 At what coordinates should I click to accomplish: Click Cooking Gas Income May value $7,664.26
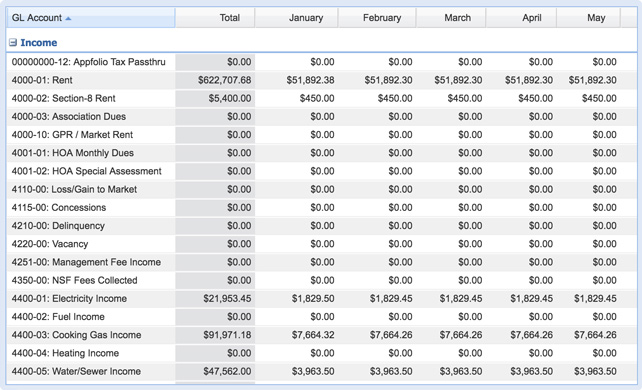pos(595,335)
